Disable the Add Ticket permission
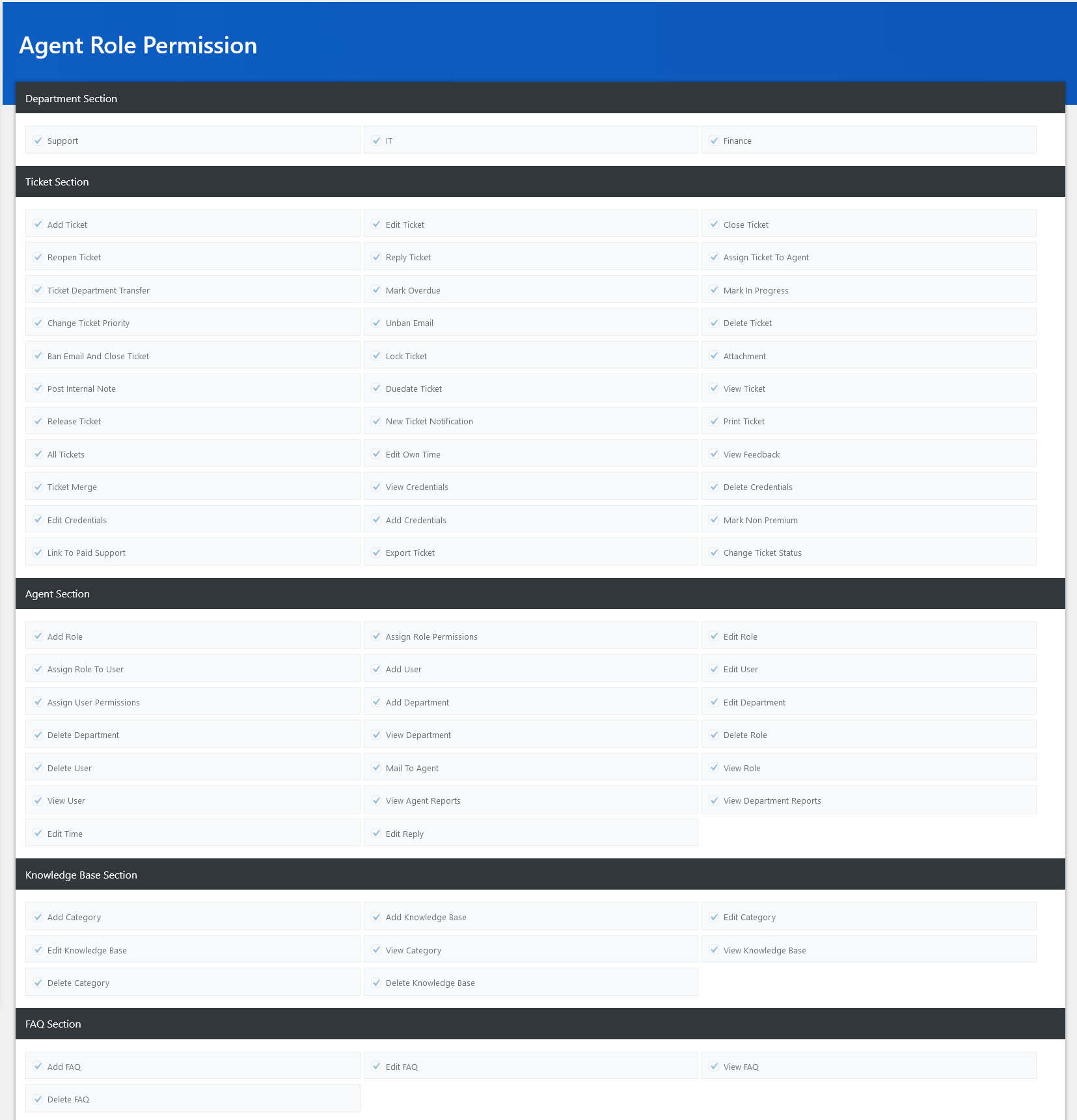Viewport: 1077px width, 1120px height. point(38,225)
